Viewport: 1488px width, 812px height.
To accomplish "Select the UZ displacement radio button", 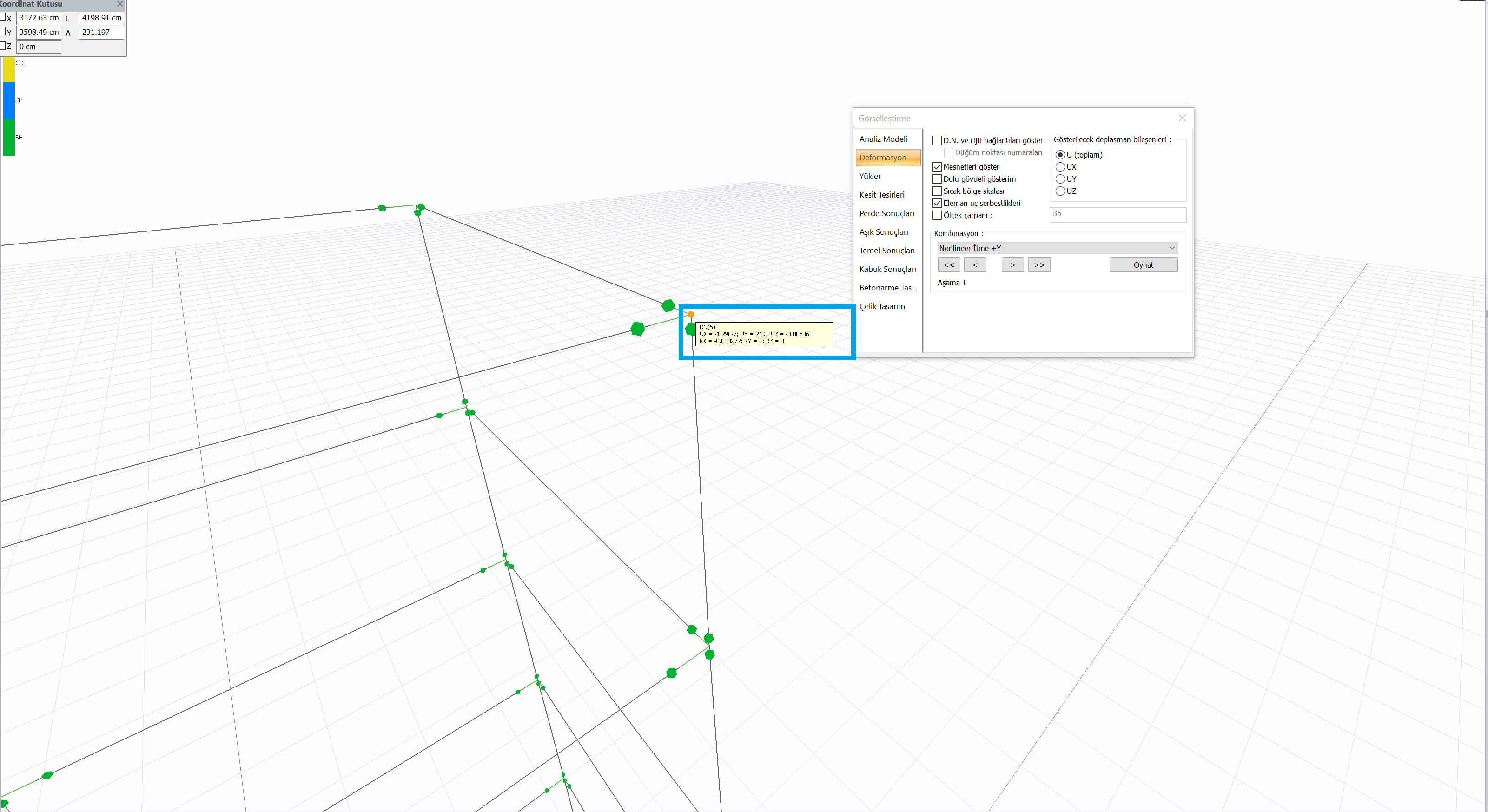I will (x=1060, y=191).
